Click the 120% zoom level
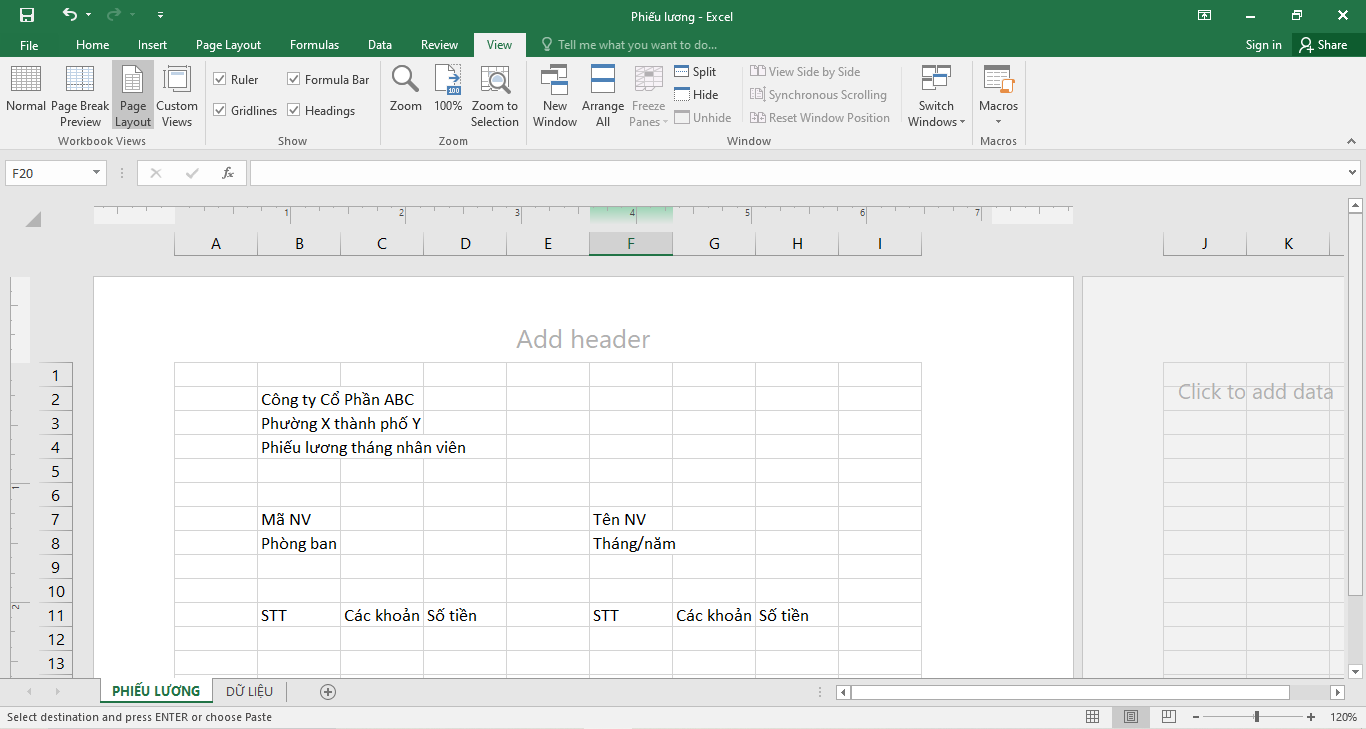Screen dimensions: 1366x729 point(1342,717)
